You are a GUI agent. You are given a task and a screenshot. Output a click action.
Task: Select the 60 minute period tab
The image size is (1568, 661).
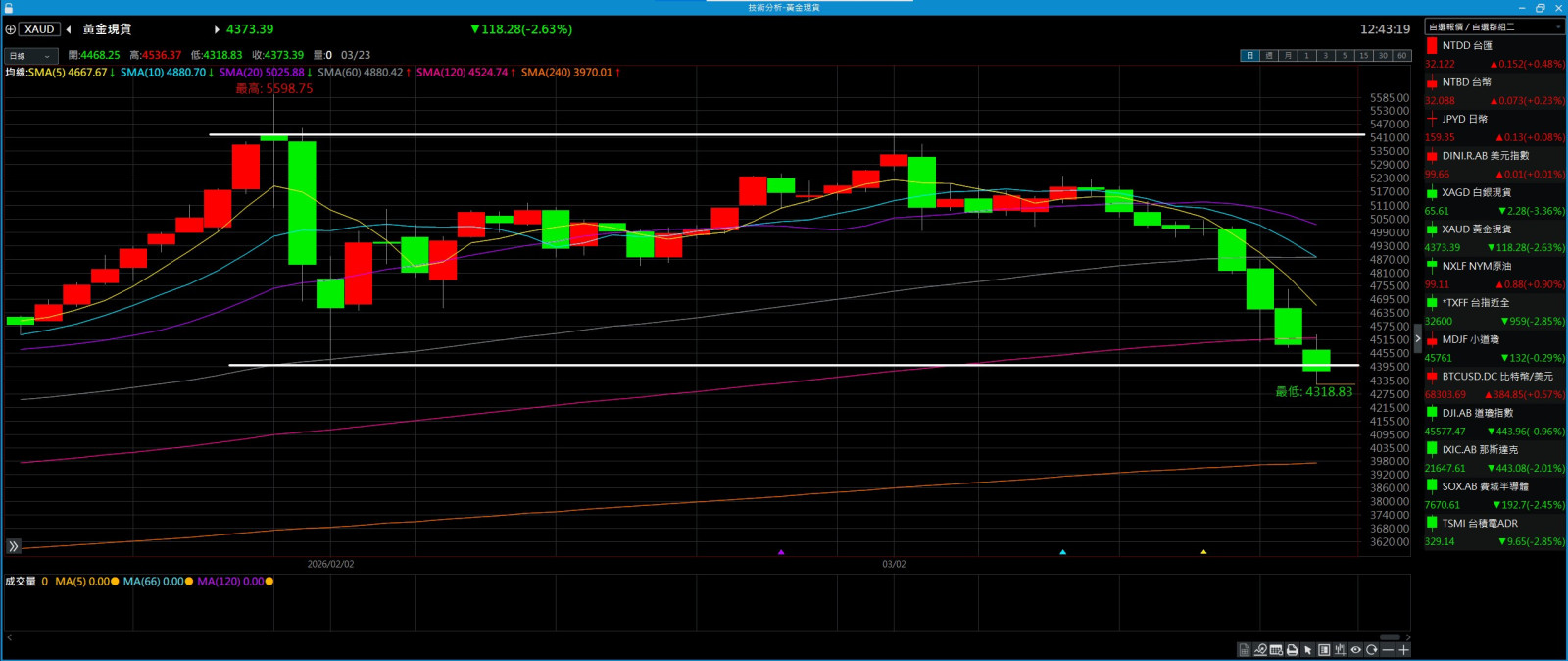click(x=1401, y=56)
